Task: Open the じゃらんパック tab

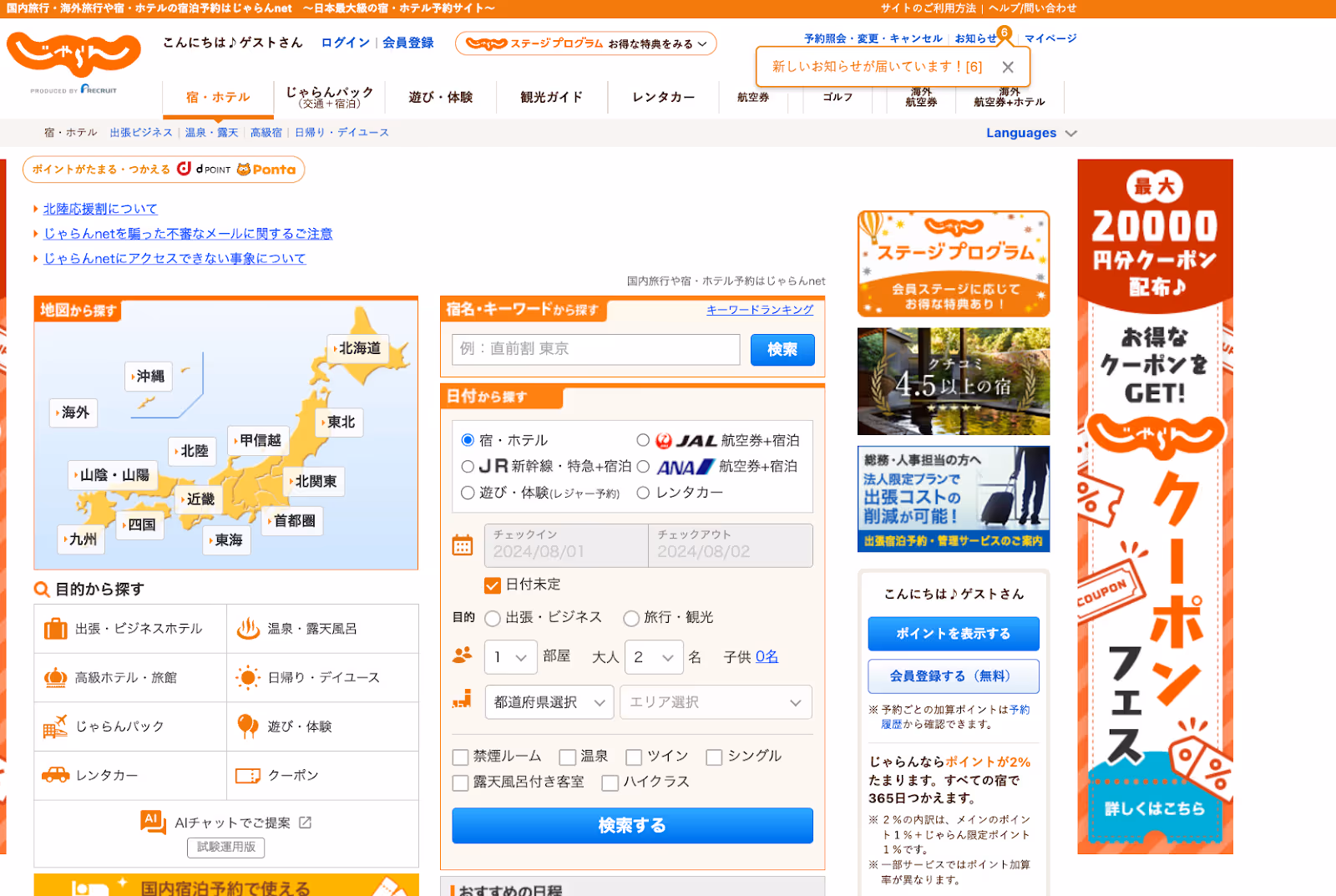Action: coord(330,97)
